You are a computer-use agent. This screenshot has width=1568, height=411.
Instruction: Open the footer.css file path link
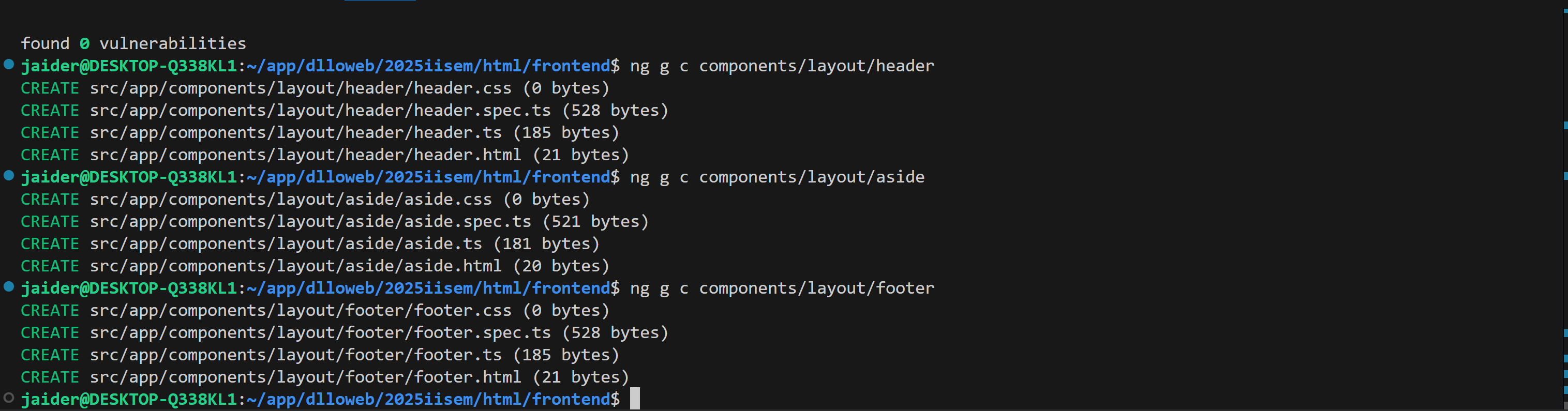point(301,311)
